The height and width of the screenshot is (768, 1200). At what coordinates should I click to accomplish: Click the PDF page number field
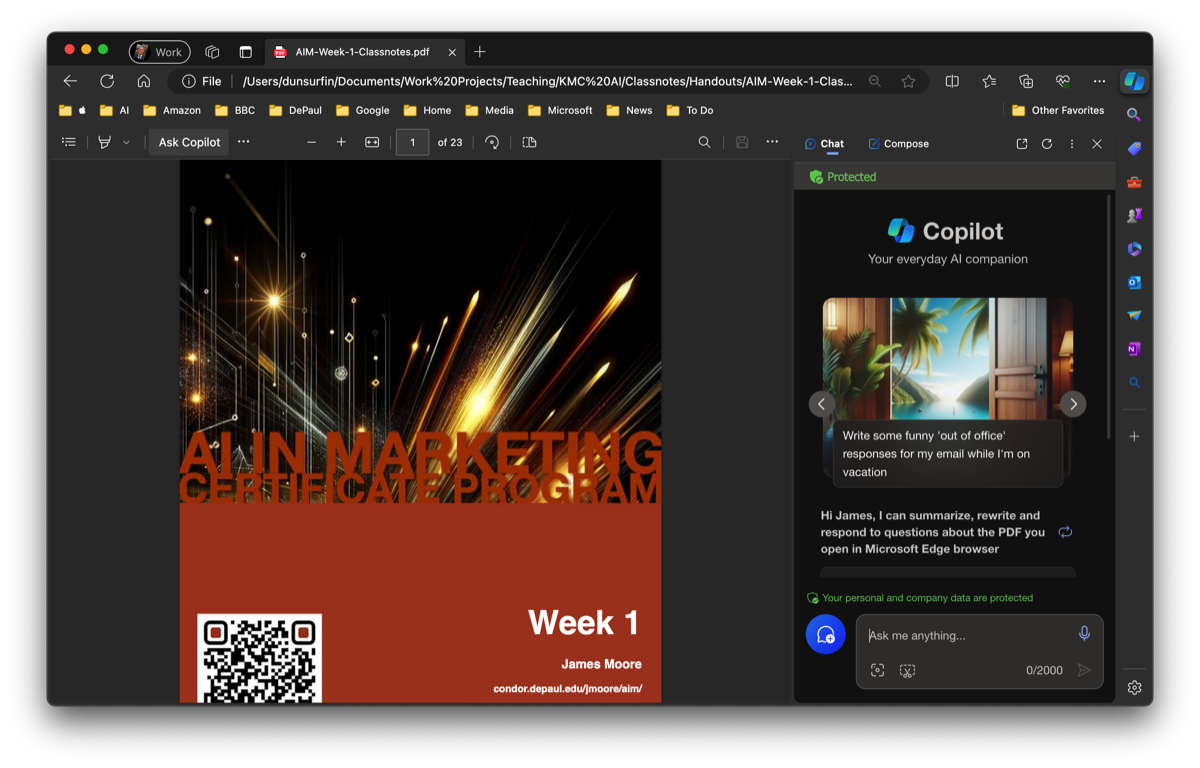(412, 142)
